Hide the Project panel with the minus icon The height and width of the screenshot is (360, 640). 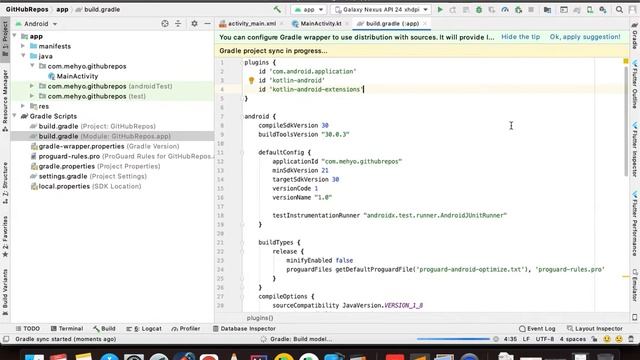tap(207, 24)
